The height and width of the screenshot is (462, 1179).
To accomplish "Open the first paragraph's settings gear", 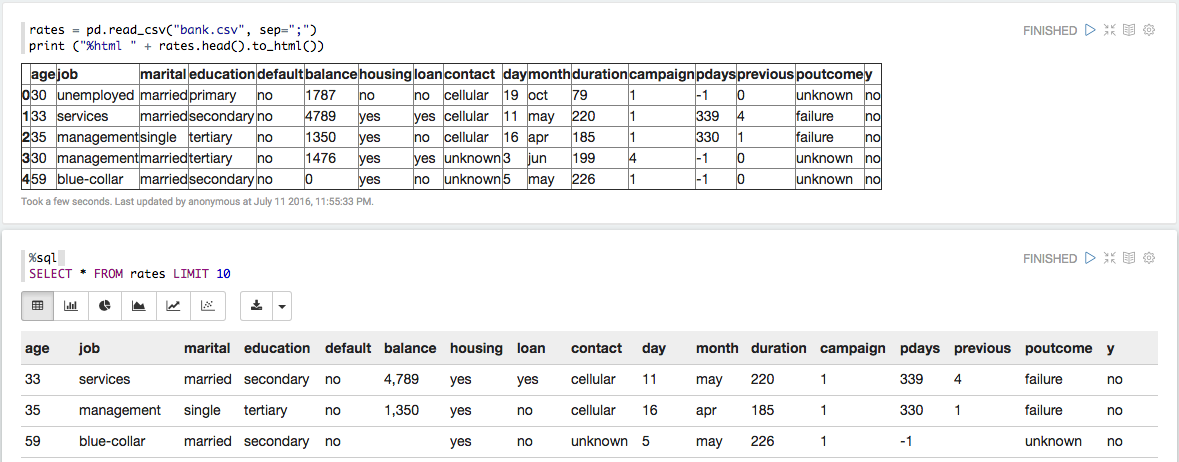I will coord(1148,30).
